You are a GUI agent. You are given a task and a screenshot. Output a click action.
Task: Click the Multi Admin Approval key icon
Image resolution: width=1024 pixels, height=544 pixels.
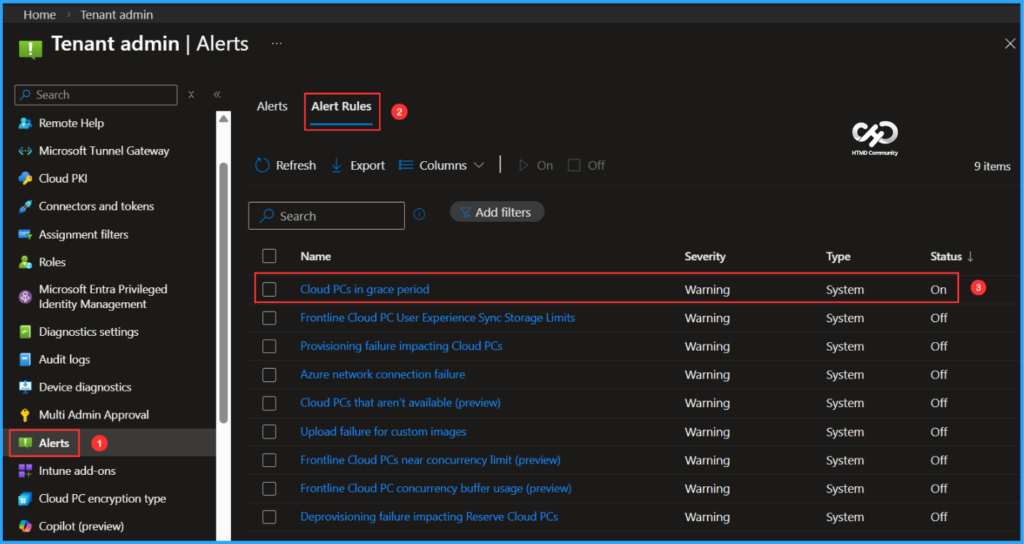(x=25, y=415)
